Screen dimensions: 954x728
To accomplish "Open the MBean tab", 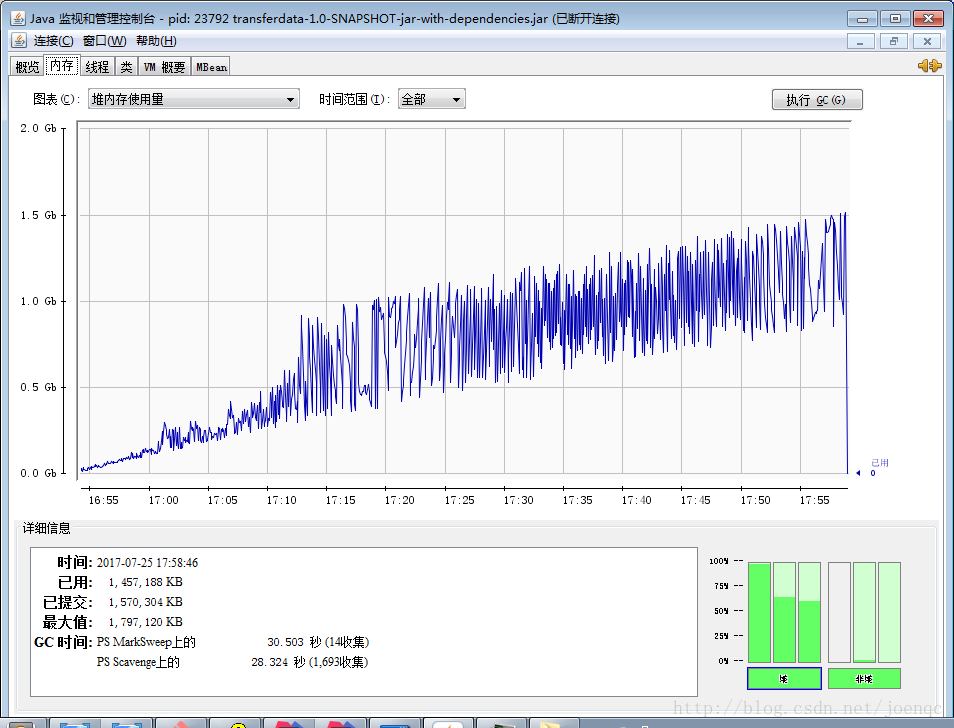I will pyautogui.click(x=211, y=66).
